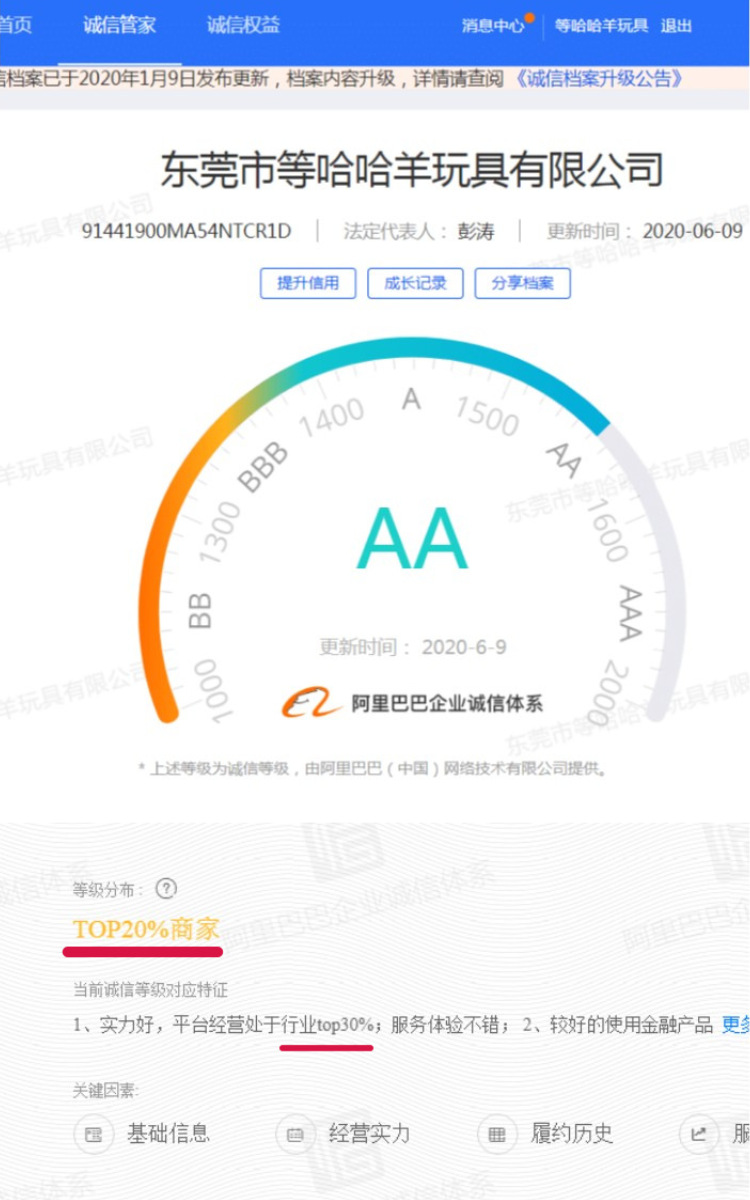Screen dimensions: 750x1200
Task: Click the AA rating in the gauge center
Action: click(x=412, y=538)
